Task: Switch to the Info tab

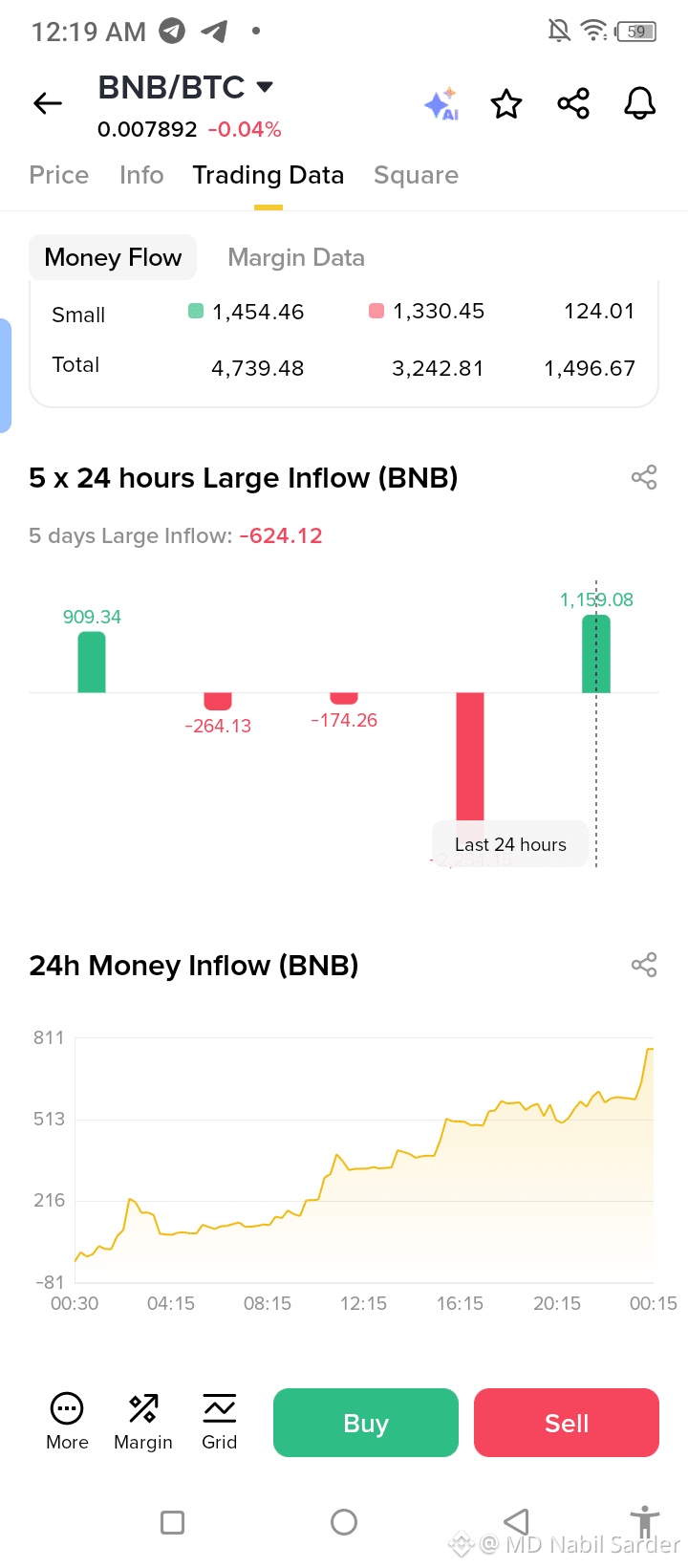Action: coord(141,175)
